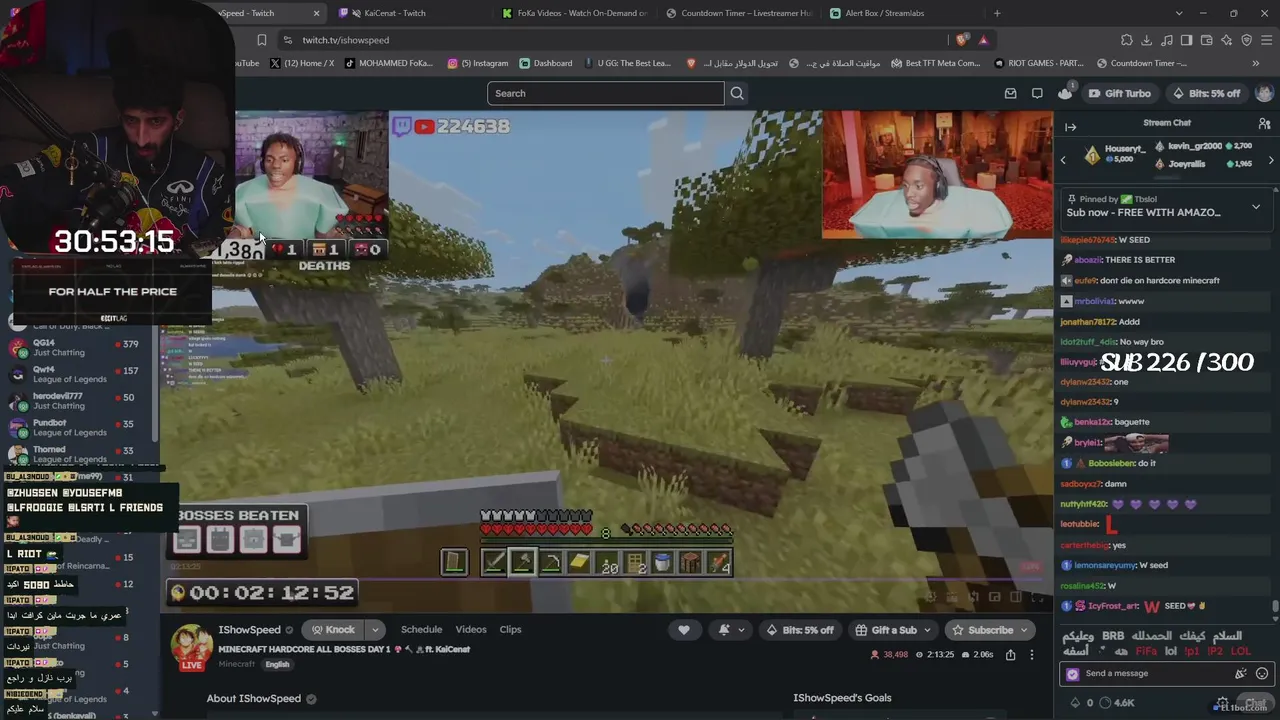1280x720 pixels.
Task: Open the Leo AI sparkle icon
Action: 1227,40
